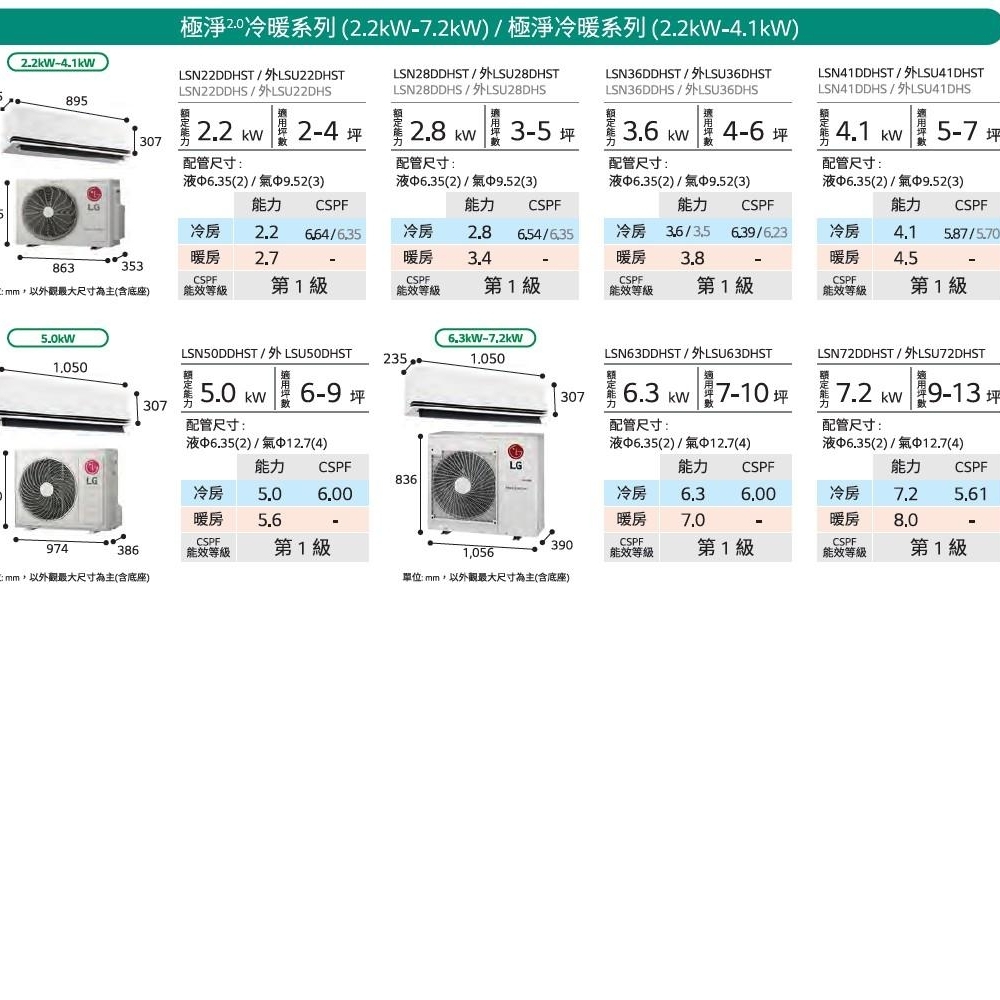Viewport: 1000px width, 1000px height.
Task: Click 第 1 級 efficiency grade for LSN63
Action: click(726, 547)
